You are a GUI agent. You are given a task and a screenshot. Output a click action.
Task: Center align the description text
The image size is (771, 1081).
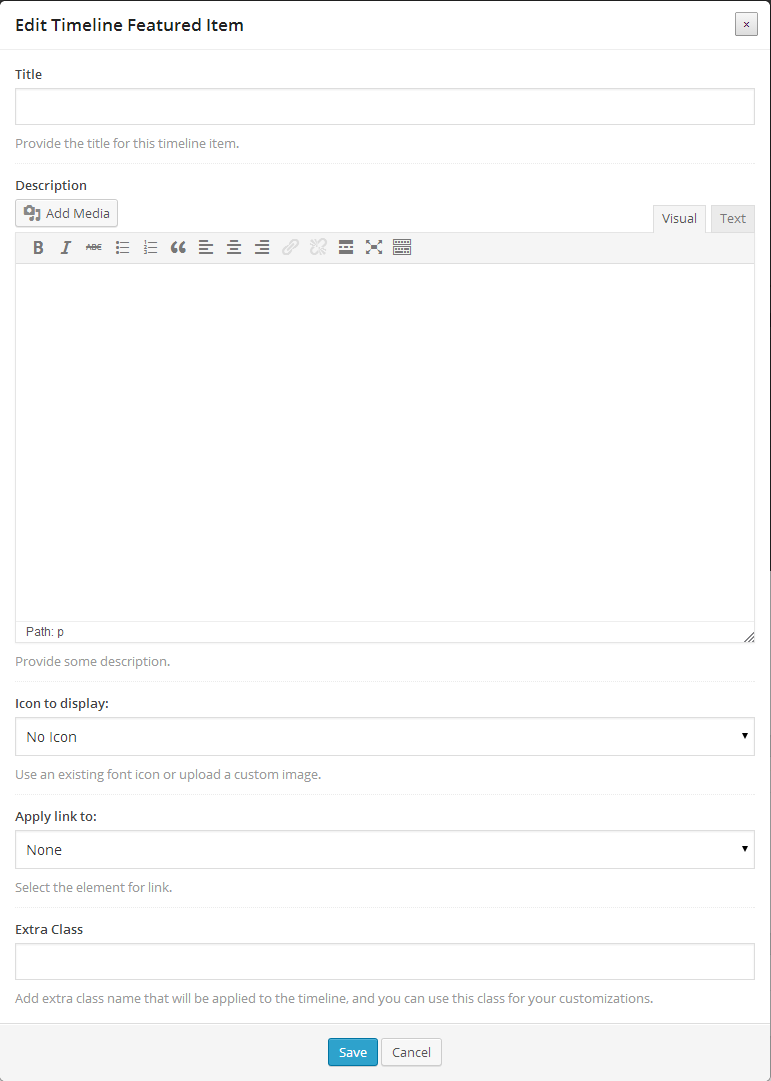[234, 247]
